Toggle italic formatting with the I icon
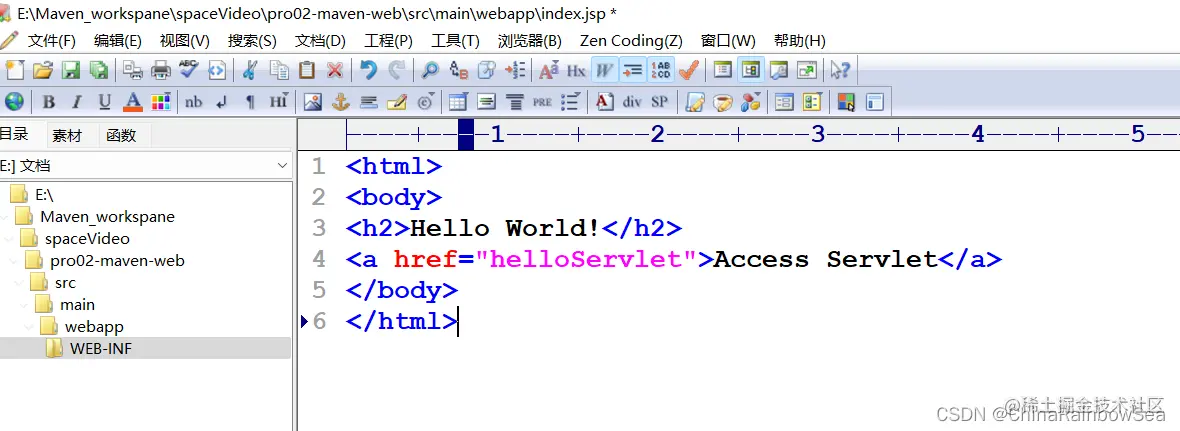The width and height of the screenshot is (1180, 431). click(x=77, y=102)
